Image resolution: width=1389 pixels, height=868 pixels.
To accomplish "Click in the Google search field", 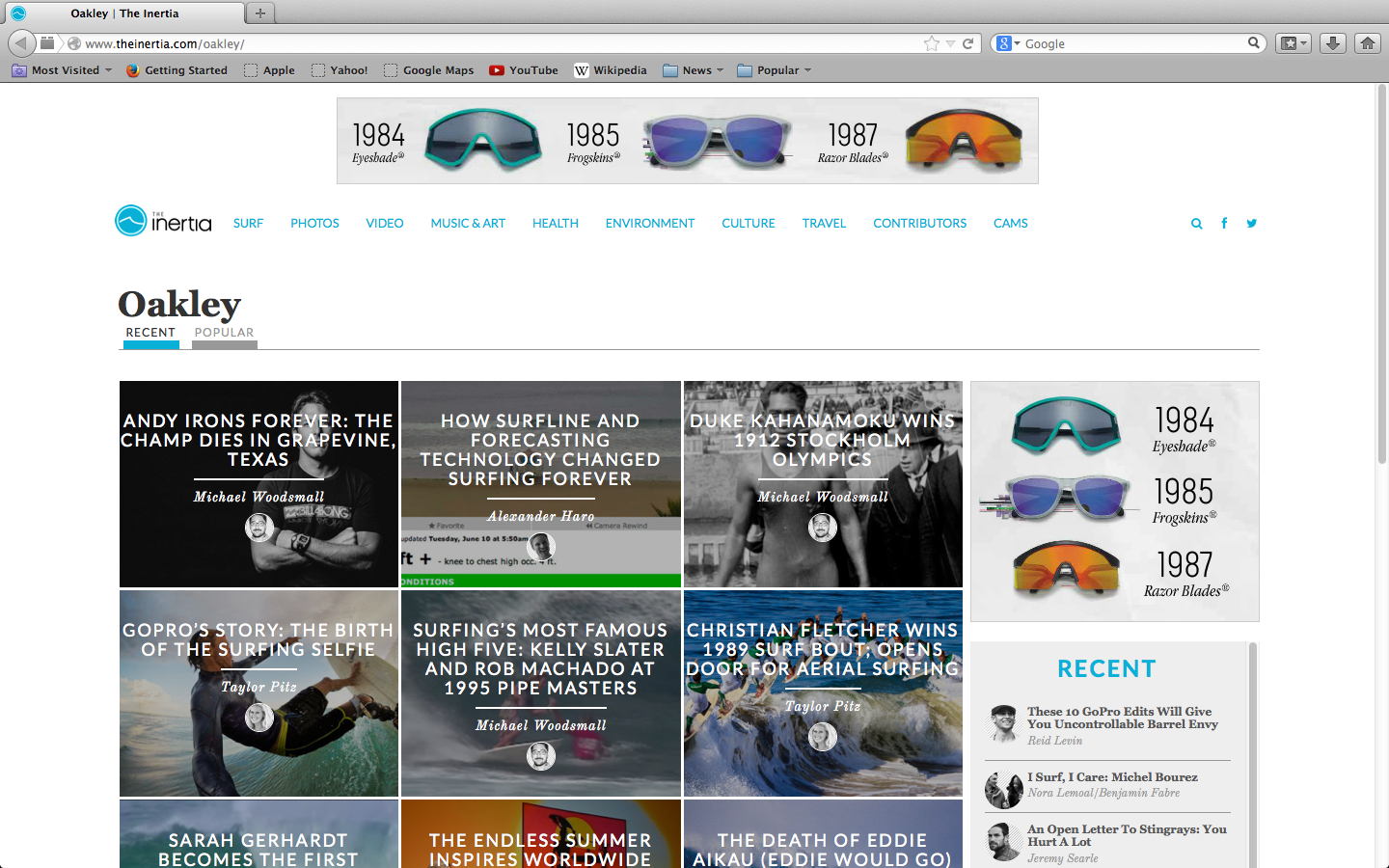I will pyautogui.click(x=1133, y=43).
